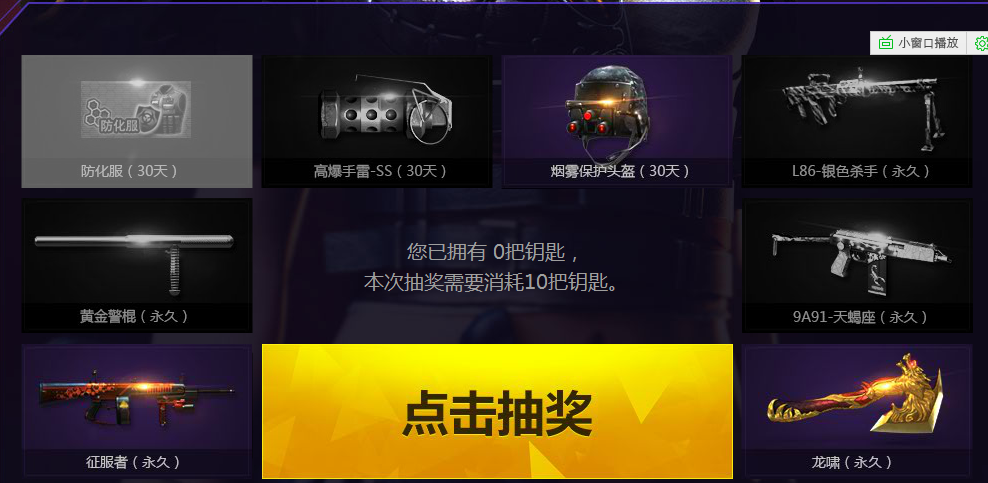Click the 小窗口播放 mini-window button
The height and width of the screenshot is (483, 988).
point(918,43)
